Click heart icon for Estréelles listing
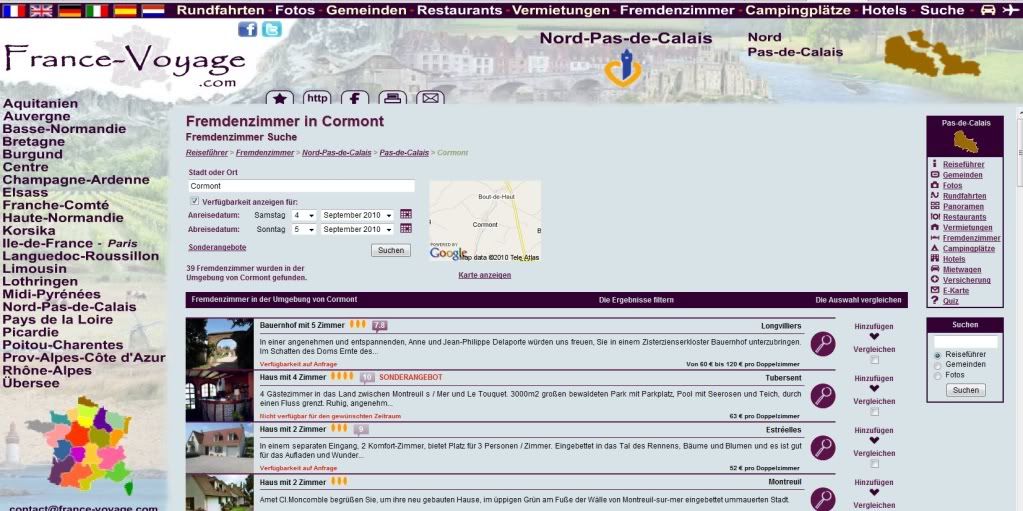Screen dimensions: 1023x511 point(874,441)
